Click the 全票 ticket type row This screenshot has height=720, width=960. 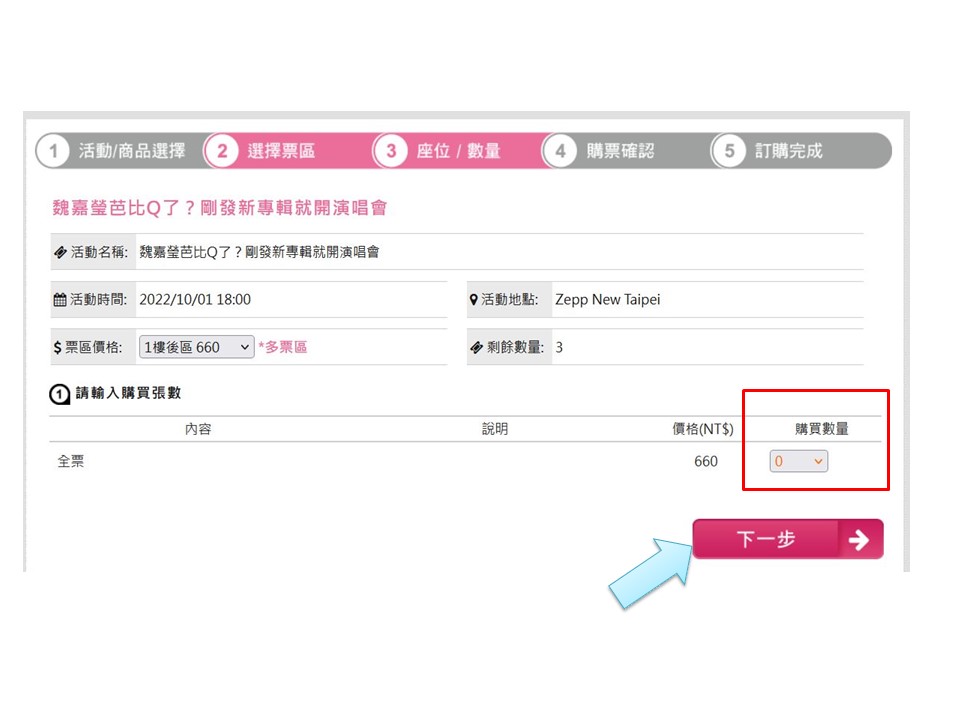[465, 461]
